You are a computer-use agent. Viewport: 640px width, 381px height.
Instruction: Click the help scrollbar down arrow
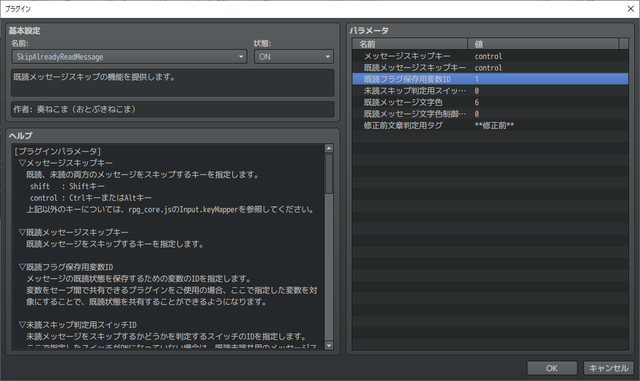coord(329,346)
